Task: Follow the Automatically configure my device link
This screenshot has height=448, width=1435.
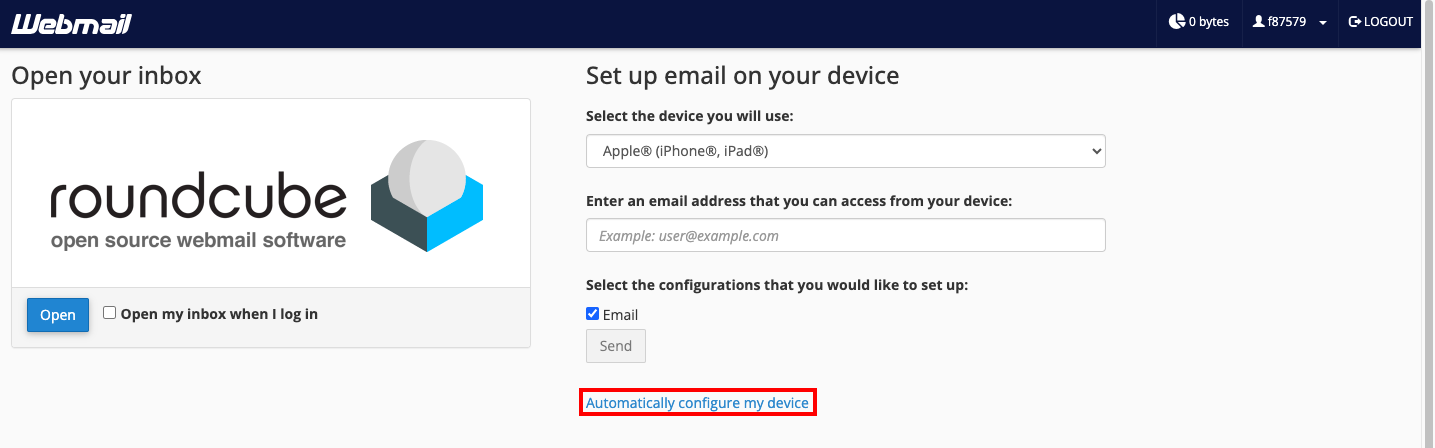Action: point(697,403)
